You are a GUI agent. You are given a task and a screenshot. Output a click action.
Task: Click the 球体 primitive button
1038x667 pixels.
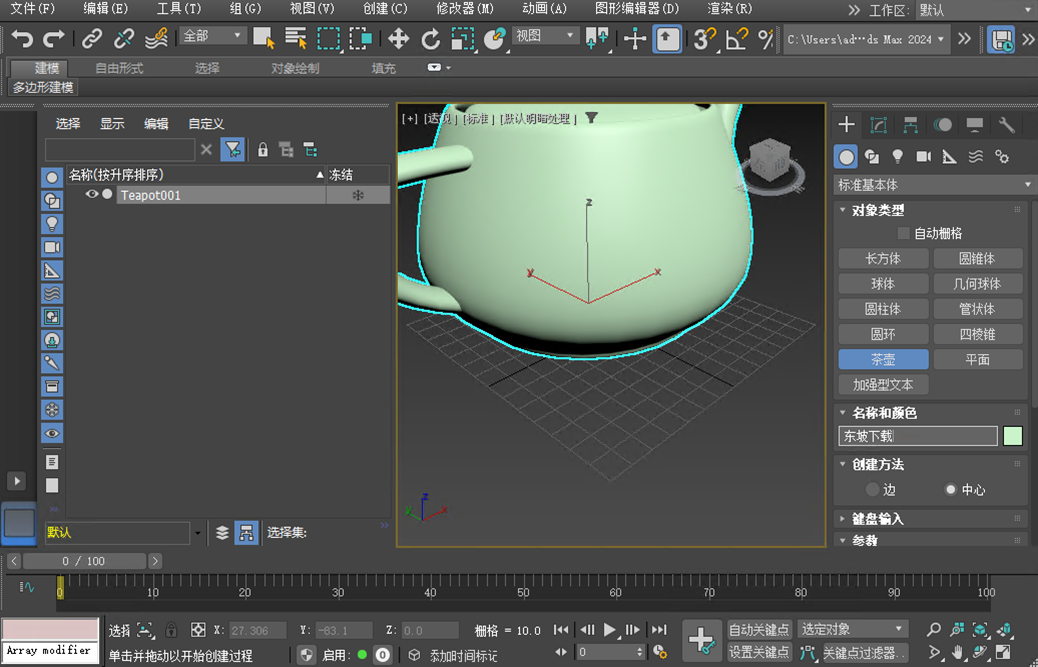coord(883,284)
